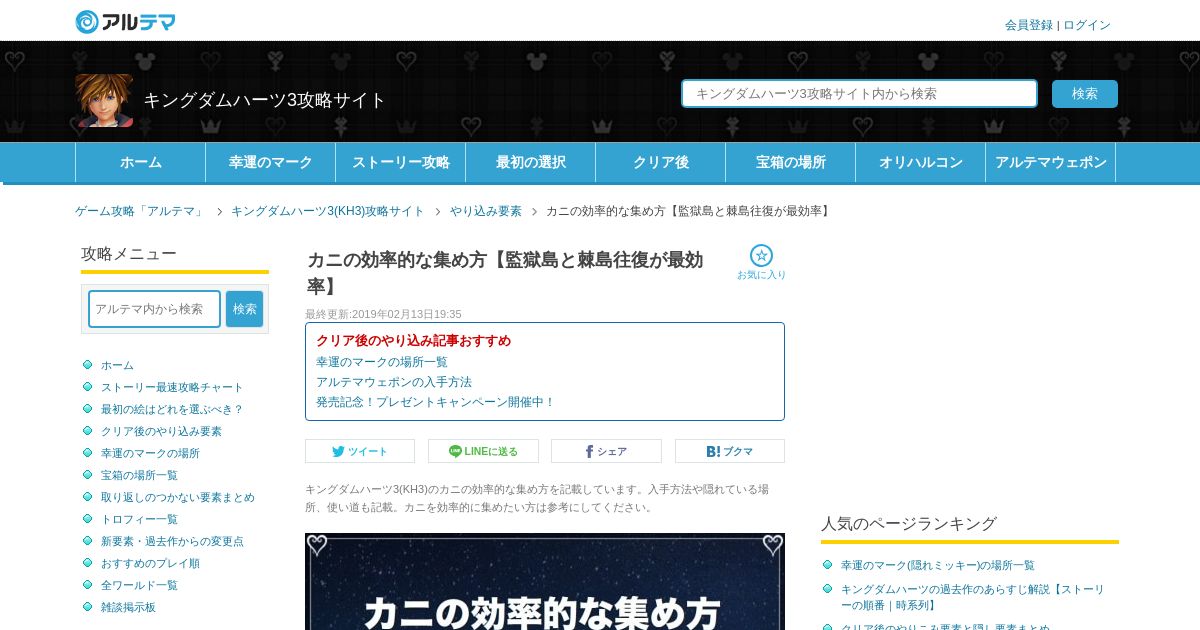
Task: Open sidebar 取り返しのつかない要素まとめ link
Action: pos(178,497)
